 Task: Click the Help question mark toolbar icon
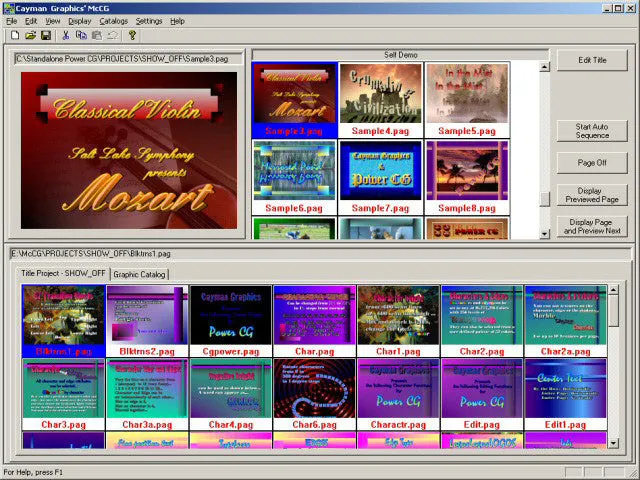point(132,36)
